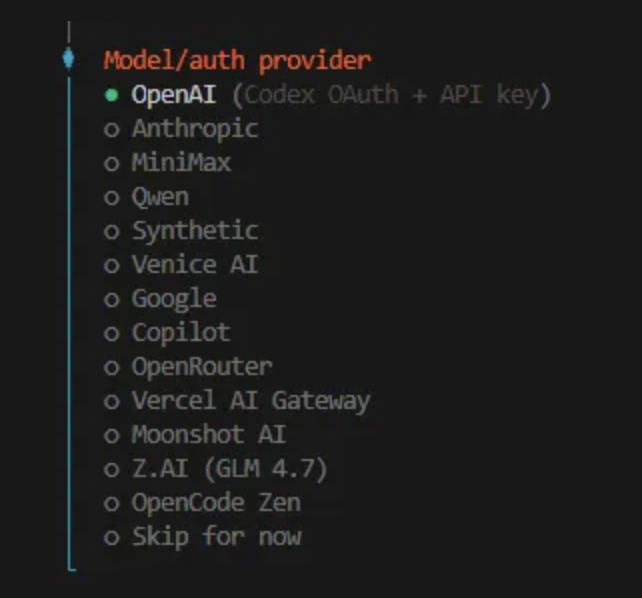Select Vercel AI Gateway provider
642x598 pixels.
pyautogui.click(x=250, y=401)
